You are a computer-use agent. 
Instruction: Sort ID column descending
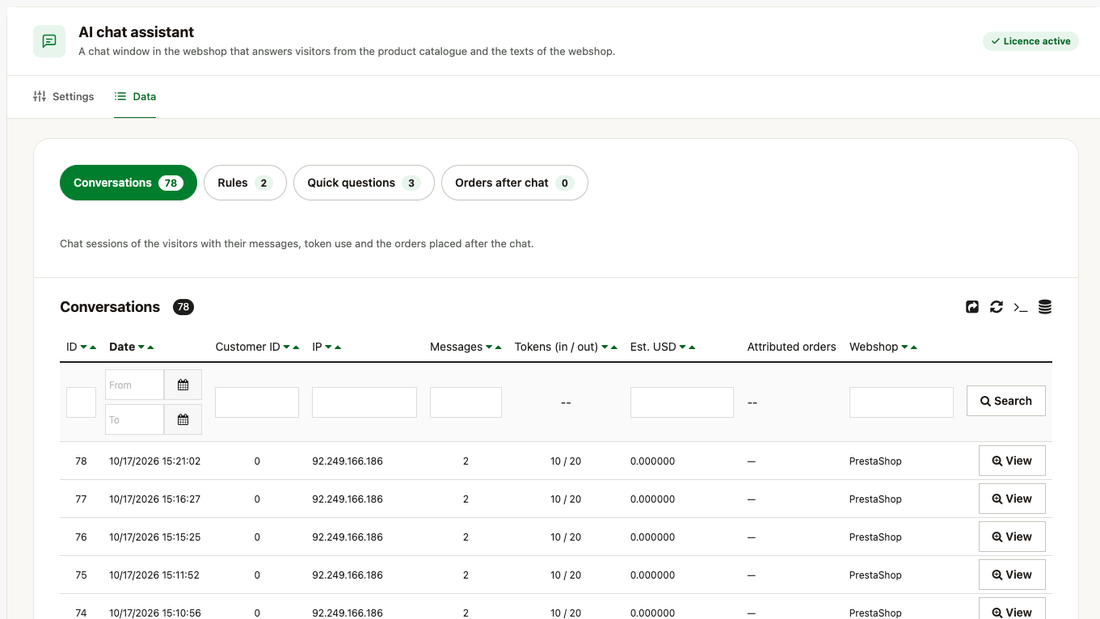83,347
